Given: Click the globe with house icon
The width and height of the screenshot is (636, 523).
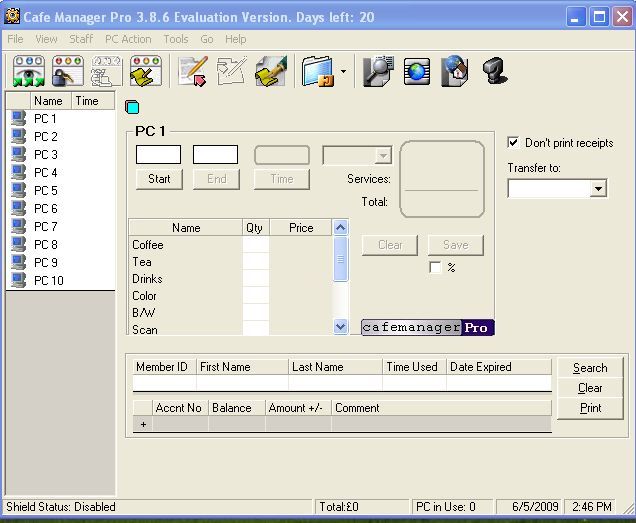Looking at the screenshot, I should pos(456,71).
